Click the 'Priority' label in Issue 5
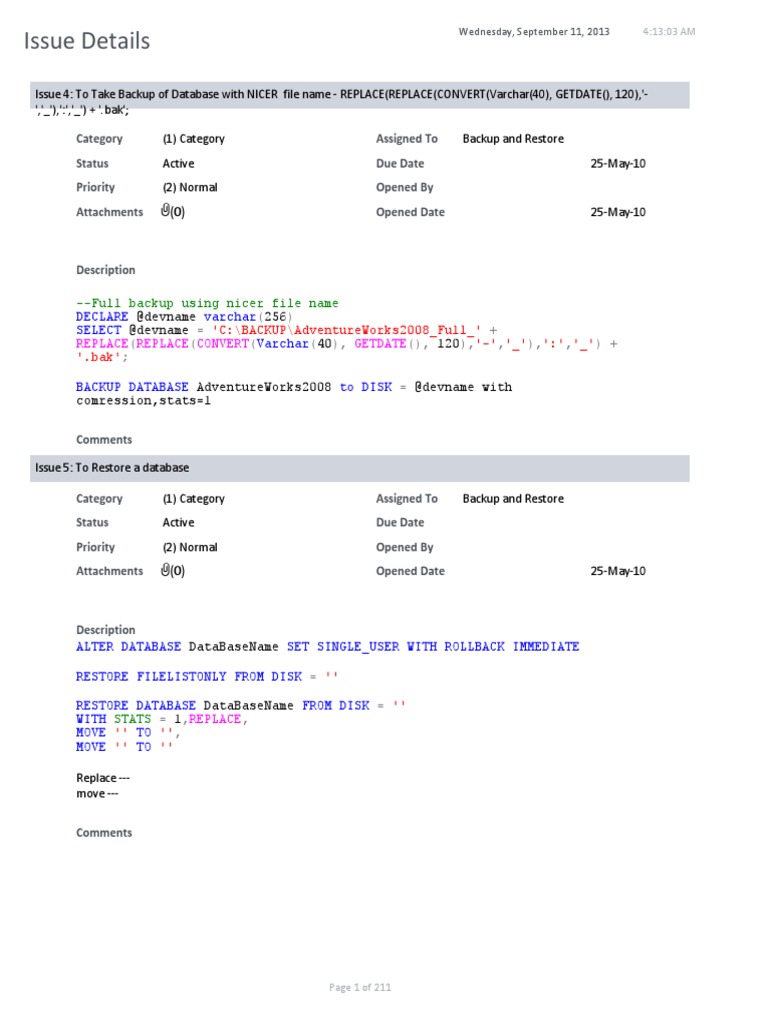The height and width of the screenshot is (1024, 768). pos(95,547)
